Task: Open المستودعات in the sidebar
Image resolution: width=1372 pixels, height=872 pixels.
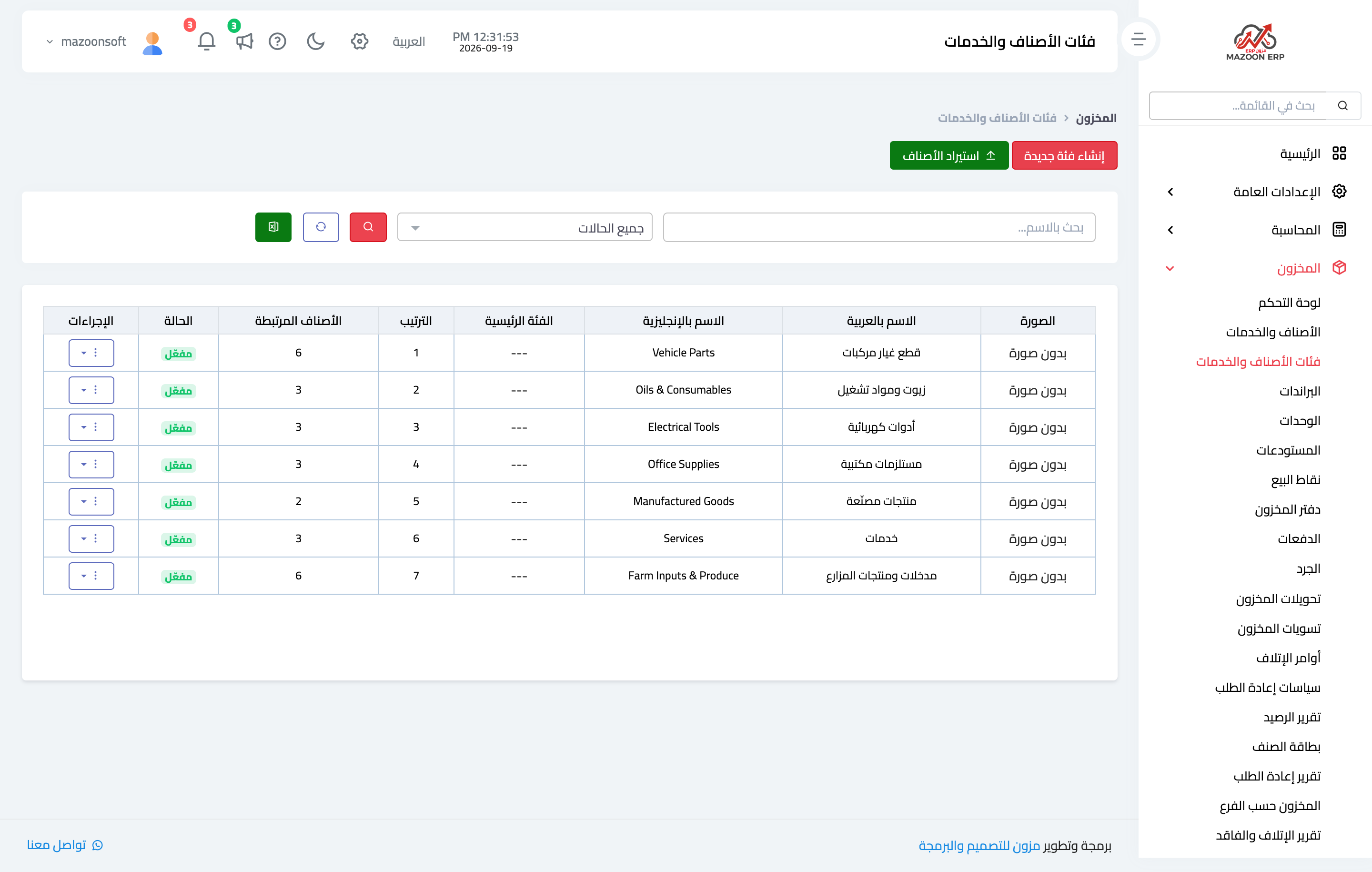Action: click(x=1288, y=451)
